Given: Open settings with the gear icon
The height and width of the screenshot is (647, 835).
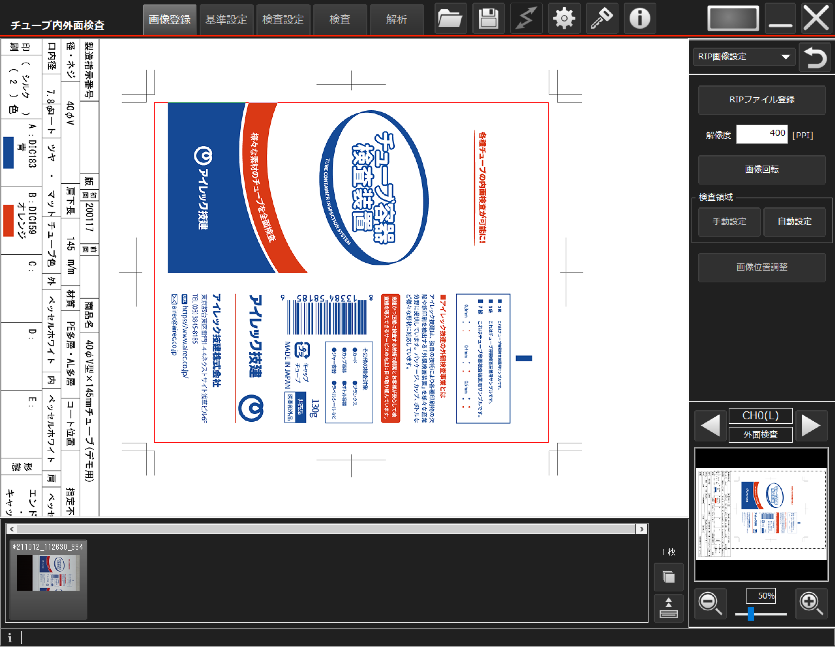Looking at the screenshot, I should click(564, 19).
